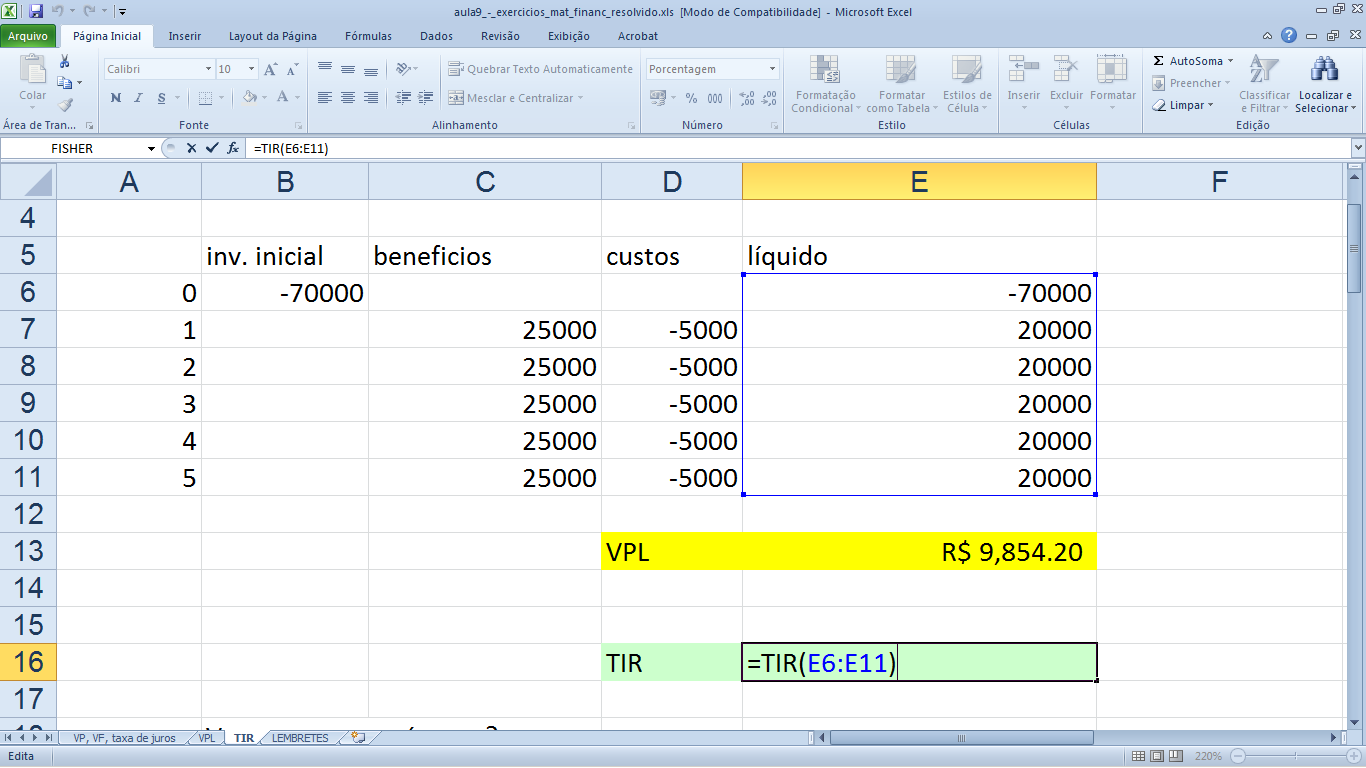The width and height of the screenshot is (1366, 768).
Task: Click the increase indent icon
Action: pyautogui.click(x=427, y=98)
